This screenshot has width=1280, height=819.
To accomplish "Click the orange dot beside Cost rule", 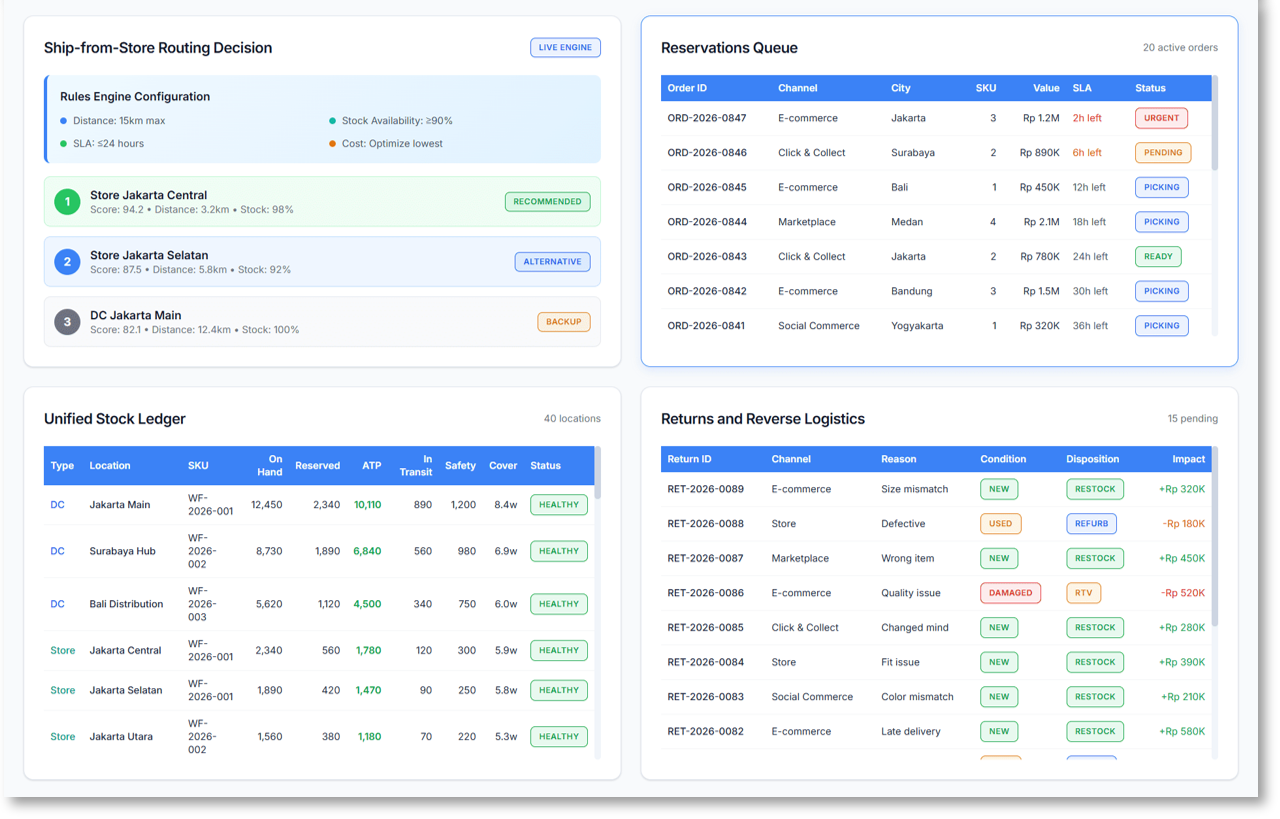I will (333, 144).
